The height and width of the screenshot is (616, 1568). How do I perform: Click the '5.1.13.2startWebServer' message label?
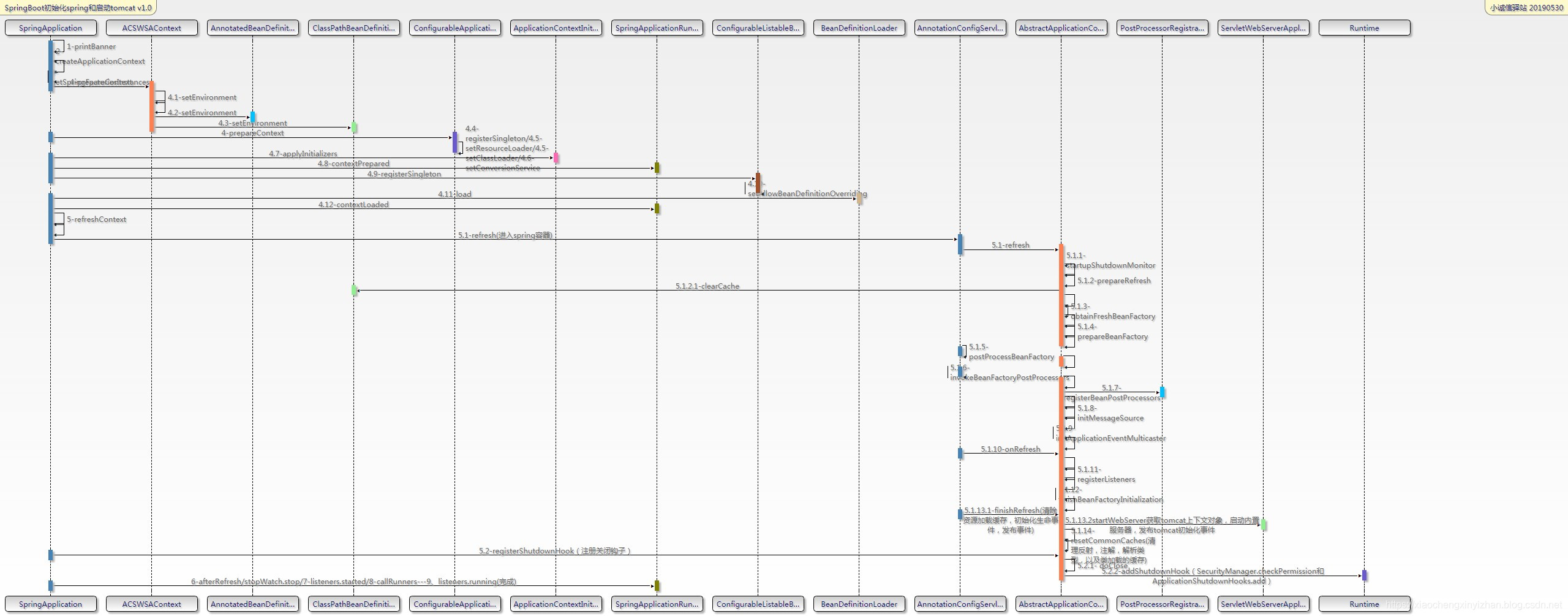1162,525
